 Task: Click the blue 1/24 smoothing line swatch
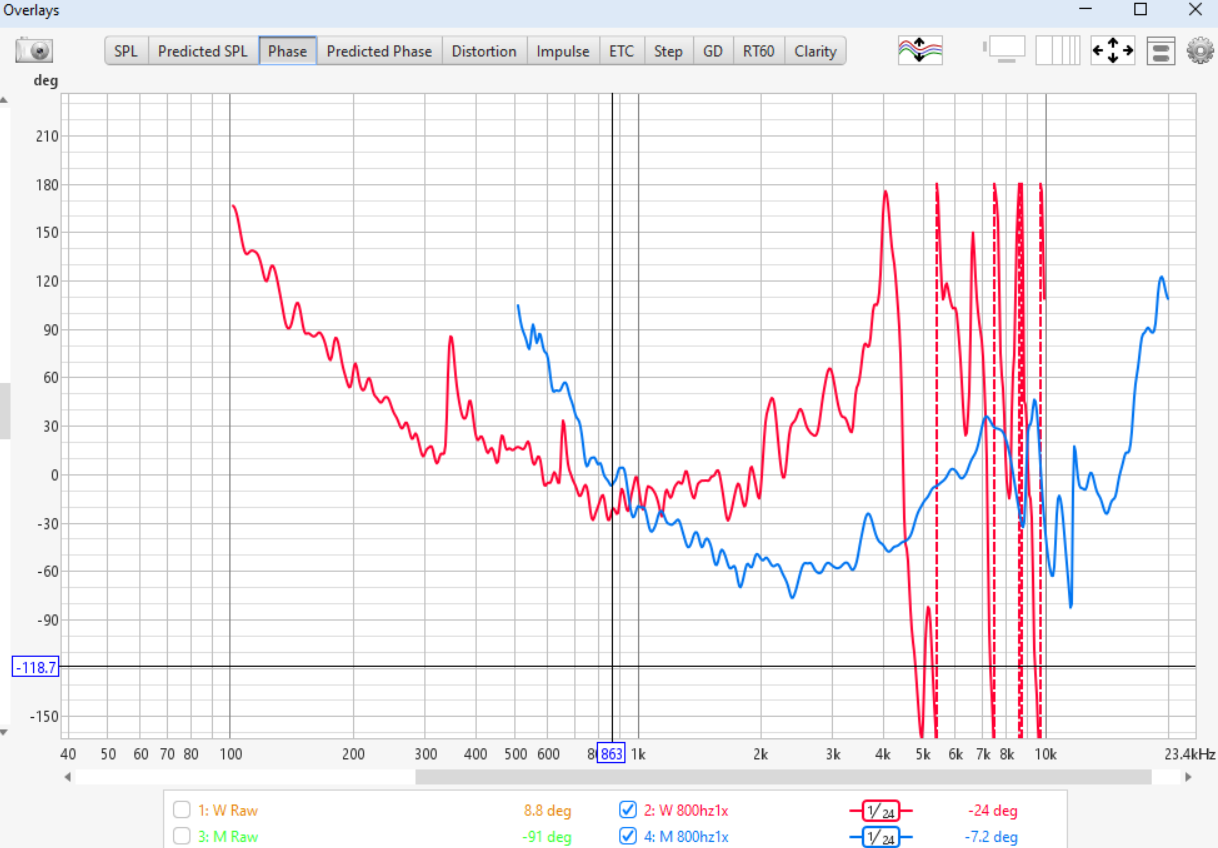(x=880, y=837)
